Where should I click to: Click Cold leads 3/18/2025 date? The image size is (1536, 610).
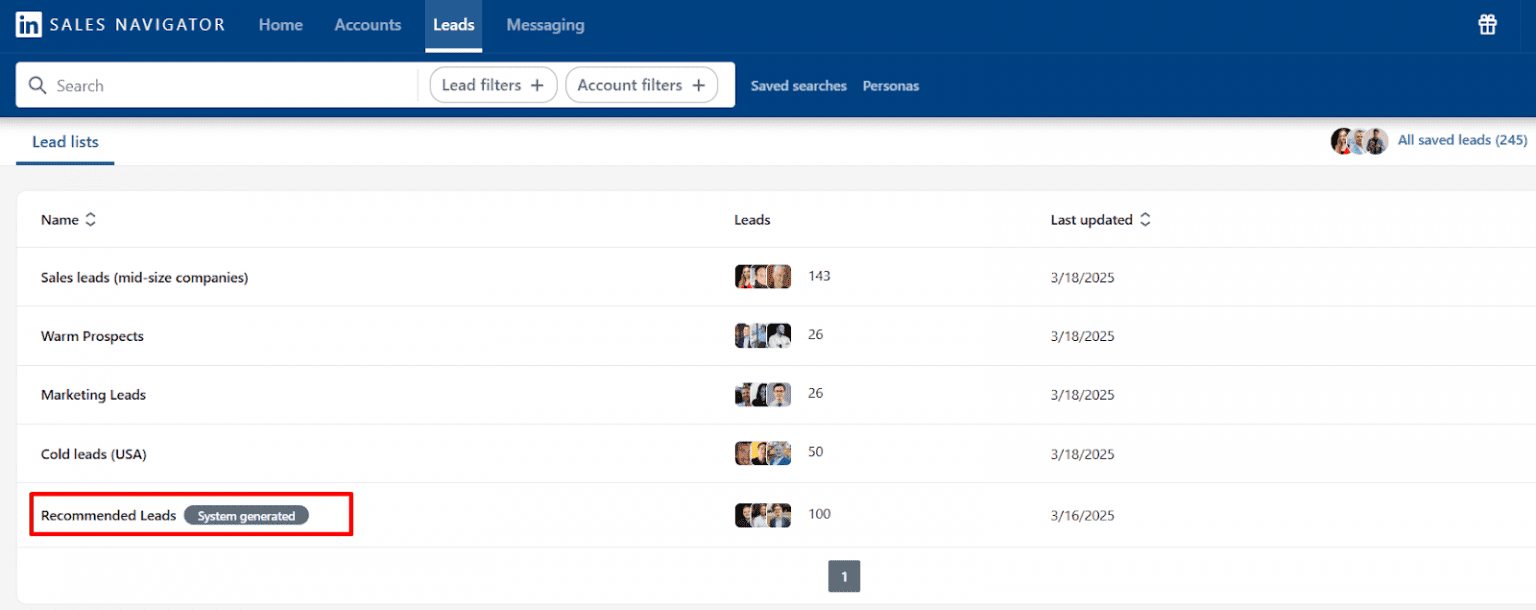(1082, 455)
